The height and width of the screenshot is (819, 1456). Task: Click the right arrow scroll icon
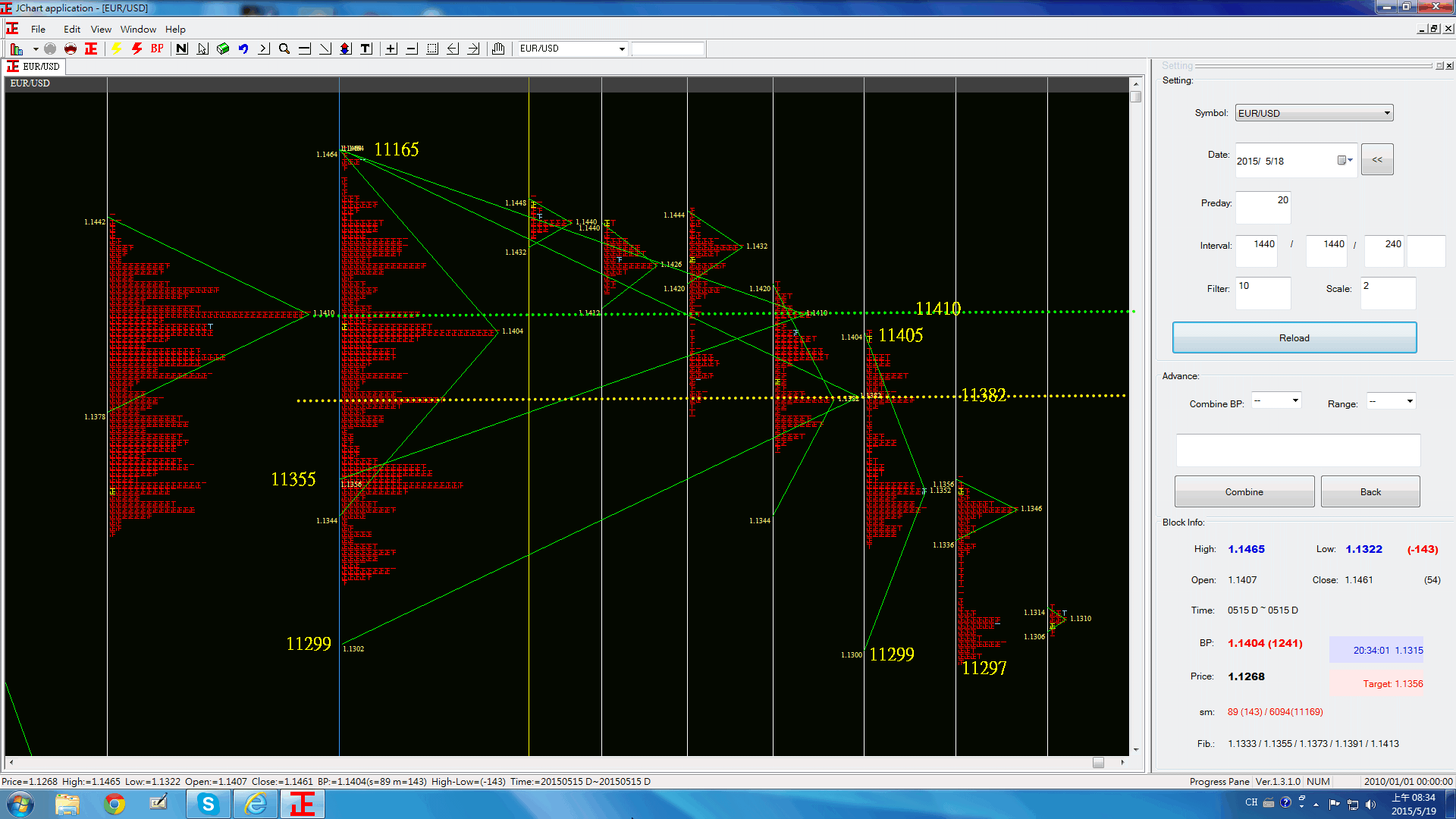pos(473,49)
